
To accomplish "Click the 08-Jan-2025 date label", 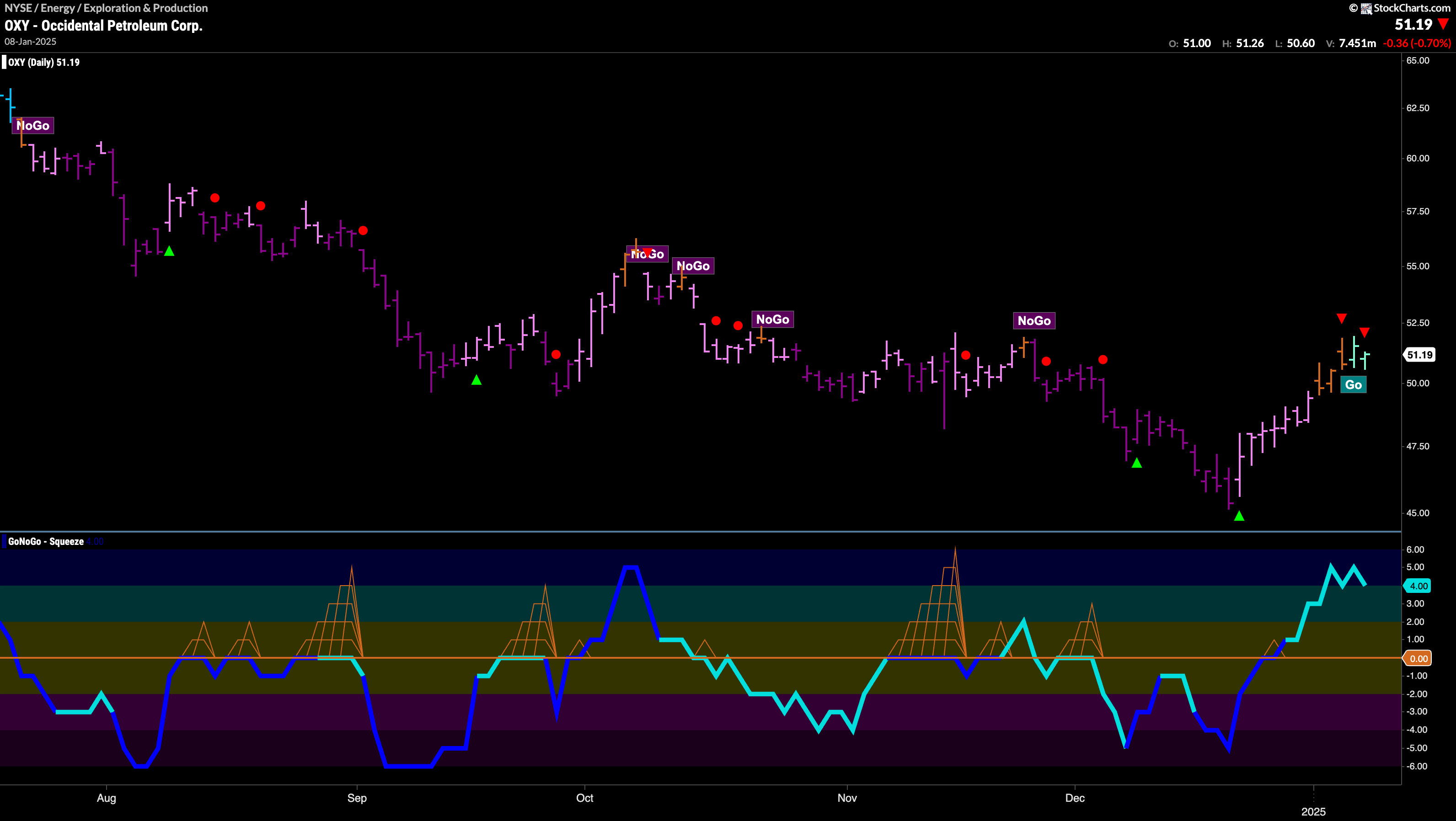I will click(31, 42).
